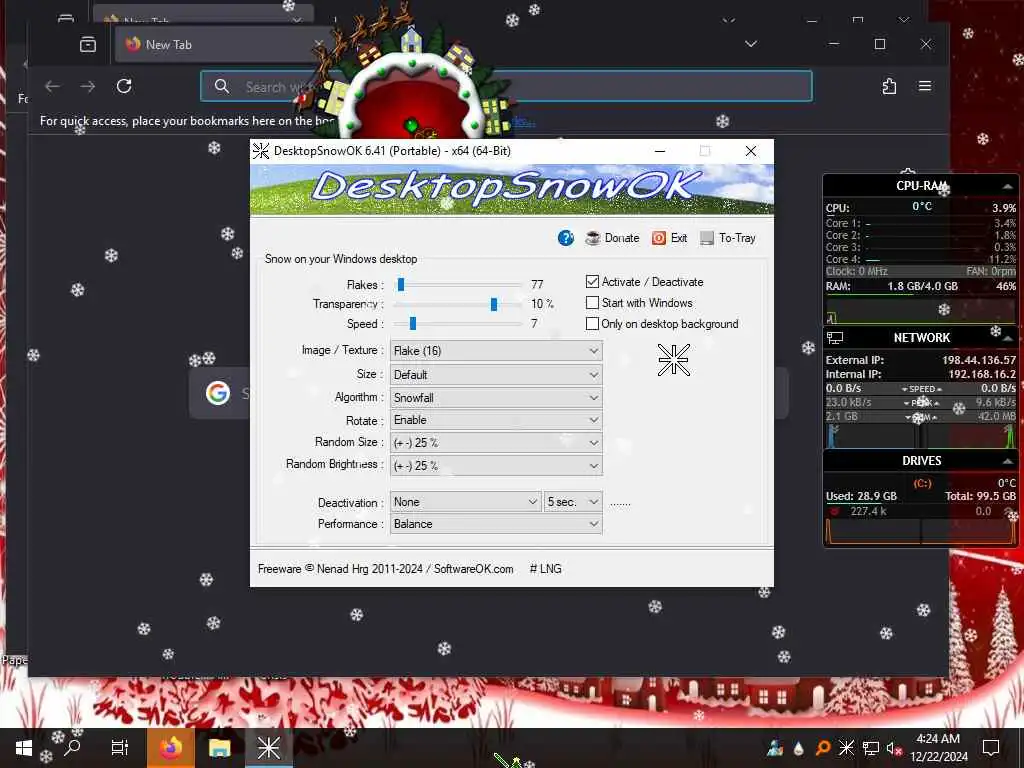The height and width of the screenshot is (768, 1024).
Task: Open the Random Brightness dropdown
Action: click(496, 466)
